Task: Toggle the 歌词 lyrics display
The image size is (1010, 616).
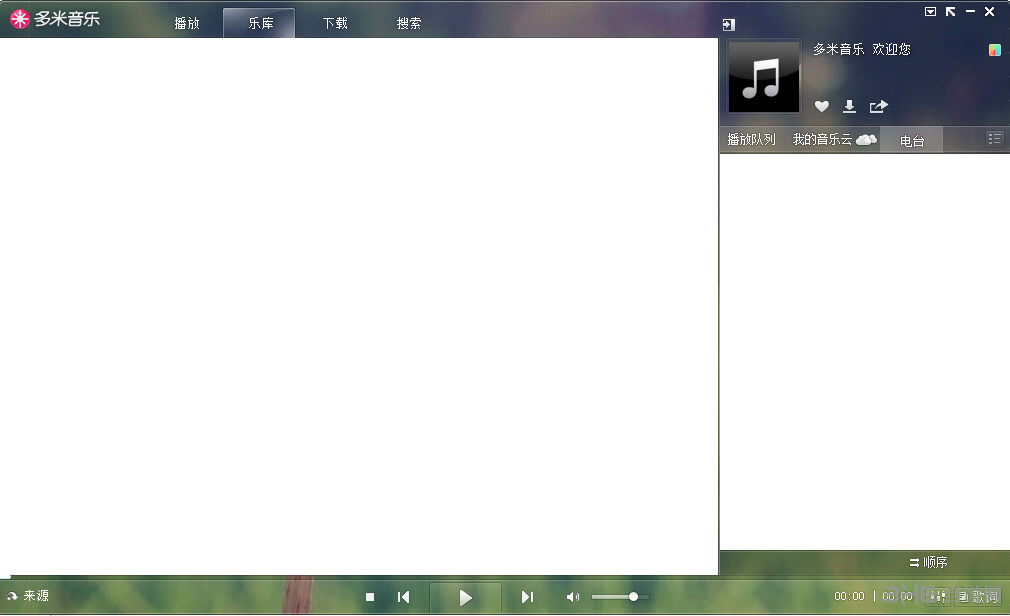Action: [x=977, y=597]
